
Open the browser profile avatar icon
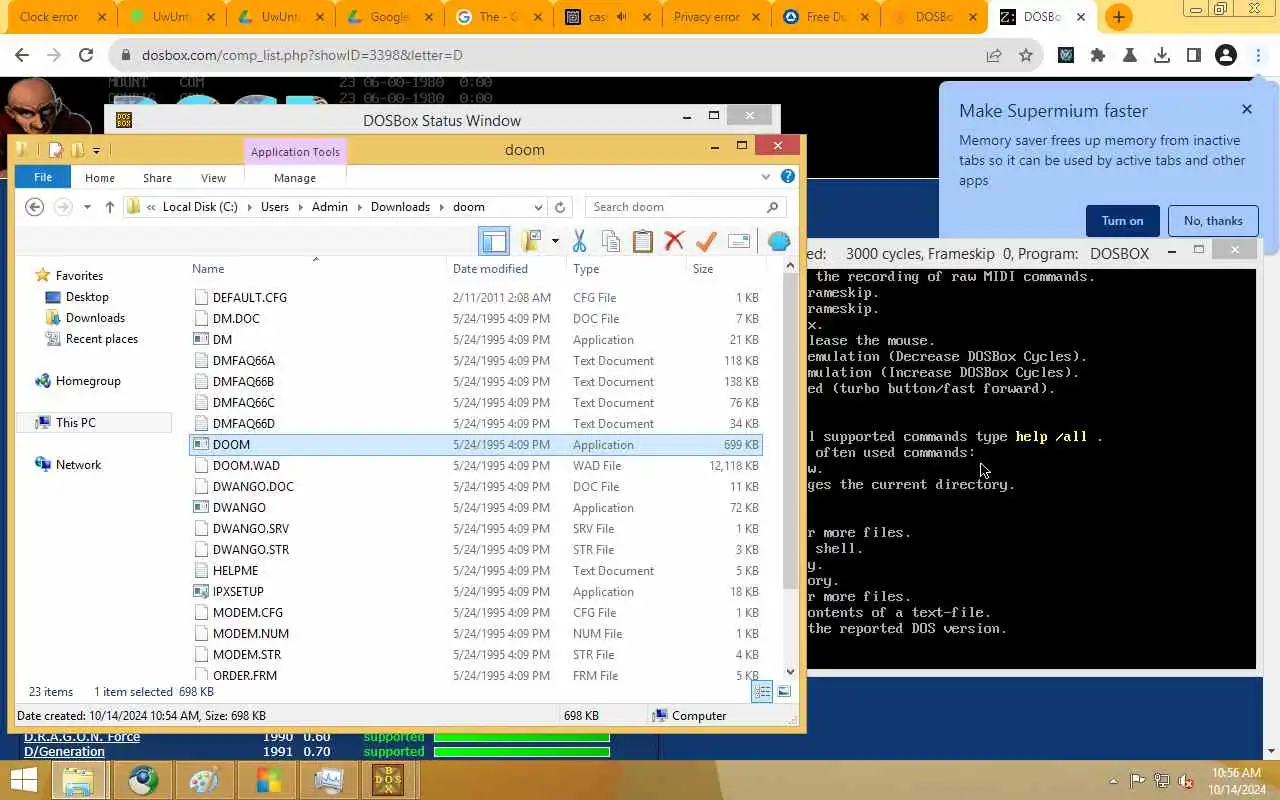pos(1226,56)
